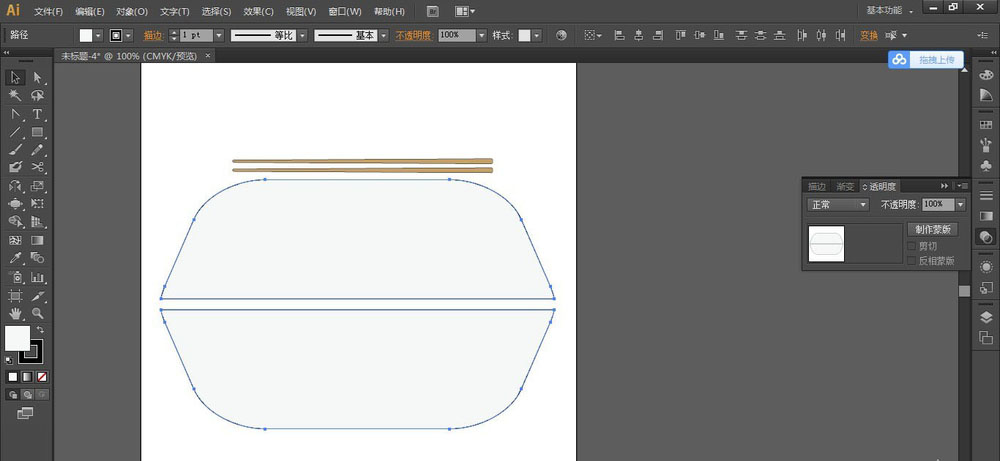Screen dimensions: 1000x461
Task: Choose the Zoom tool magnifier
Action: [x=37, y=313]
